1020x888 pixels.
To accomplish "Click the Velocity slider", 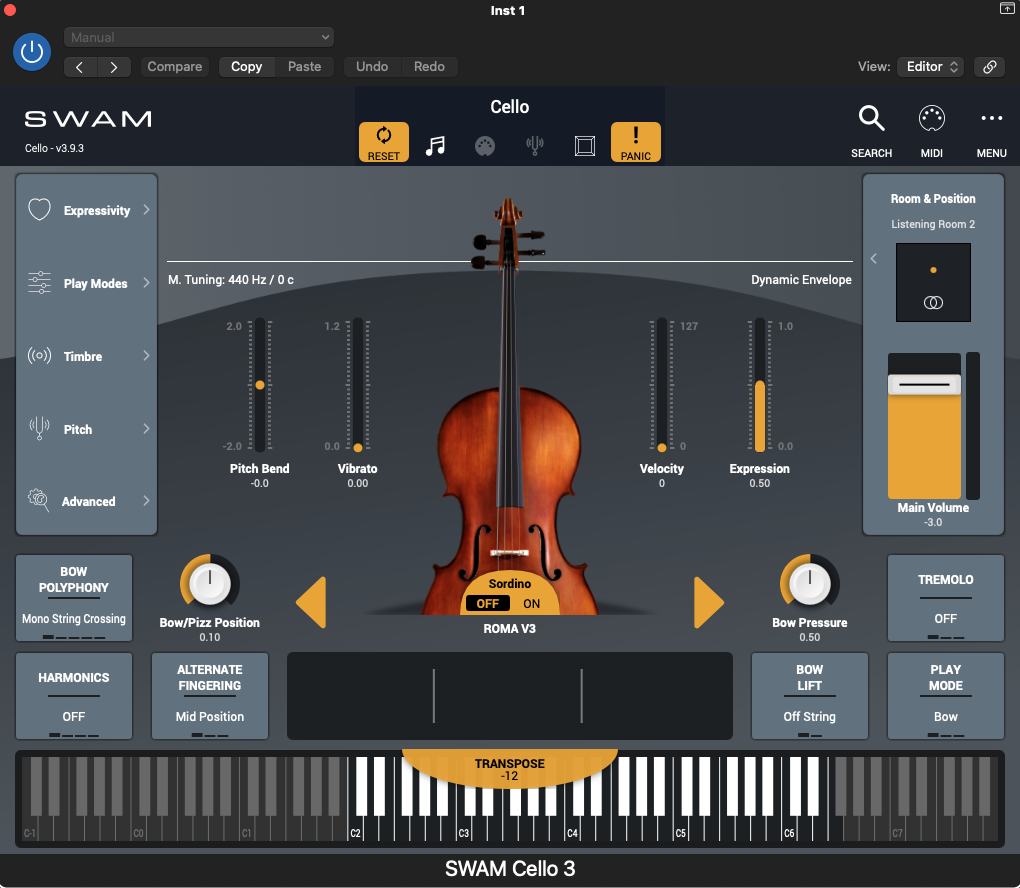I will coord(662,384).
